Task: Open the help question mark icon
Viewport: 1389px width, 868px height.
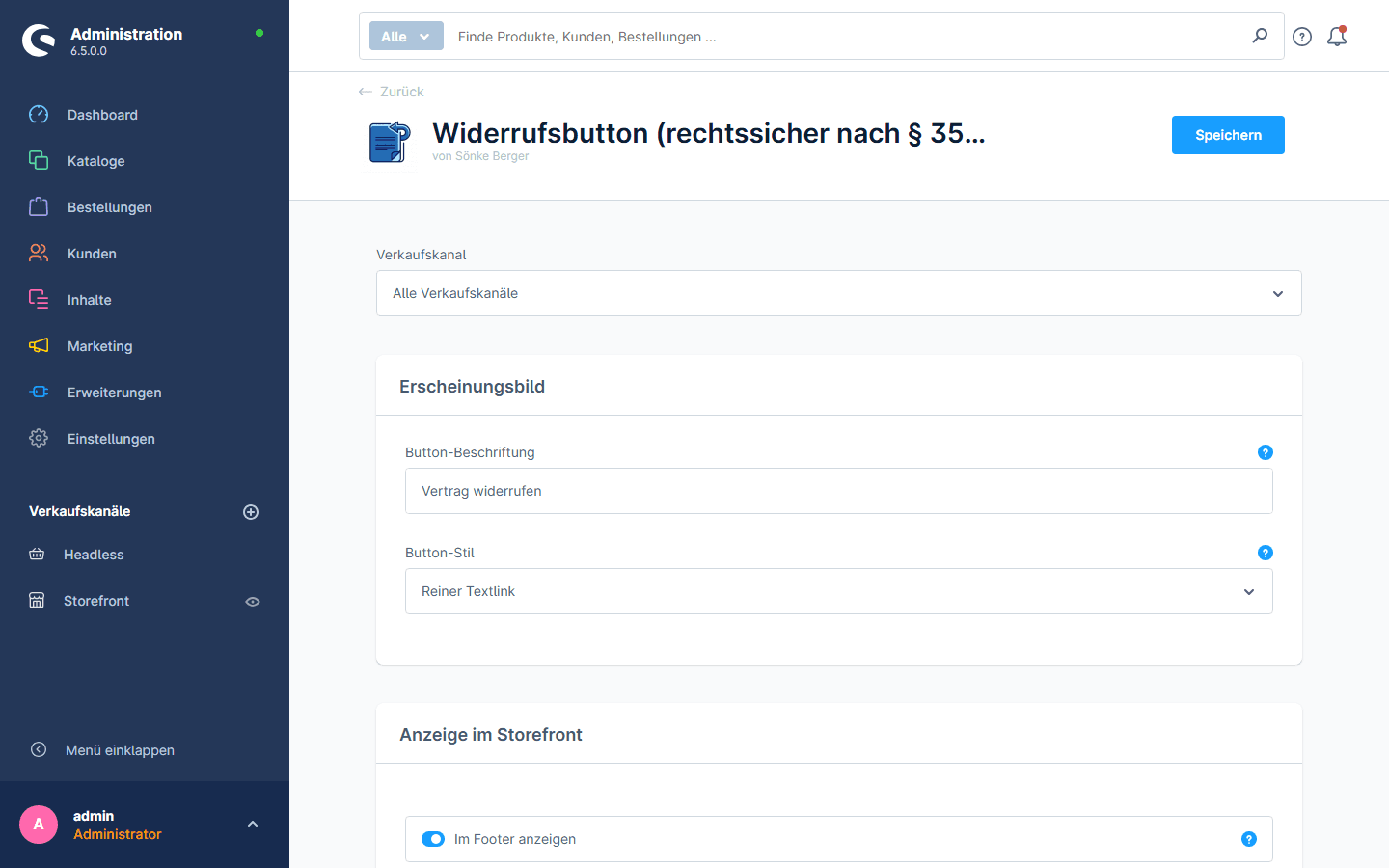Action: pyautogui.click(x=1302, y=37)
